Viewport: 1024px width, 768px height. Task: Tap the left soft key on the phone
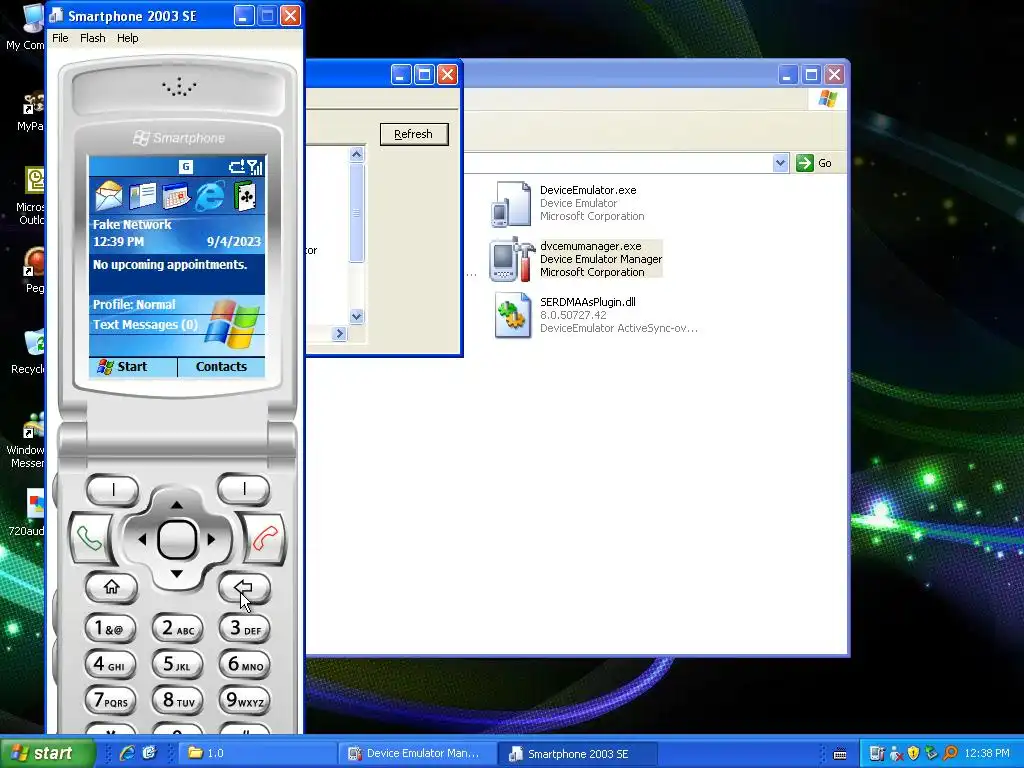tap(112, 489)
